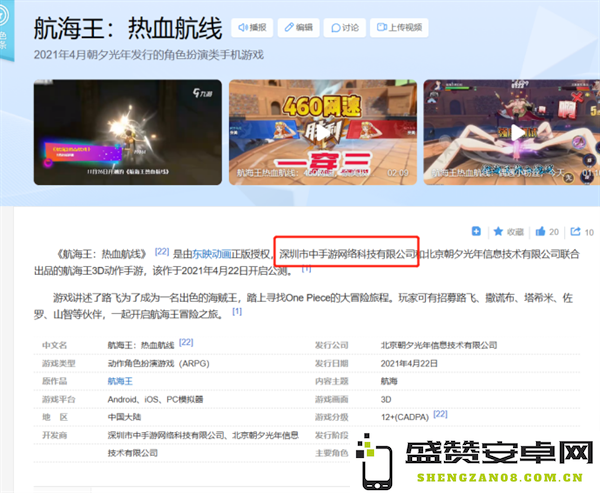Viewport: 600px width, 493px height.
Task: Click the 游戏画面 value 3D
Action: click(x=386, y=399)
